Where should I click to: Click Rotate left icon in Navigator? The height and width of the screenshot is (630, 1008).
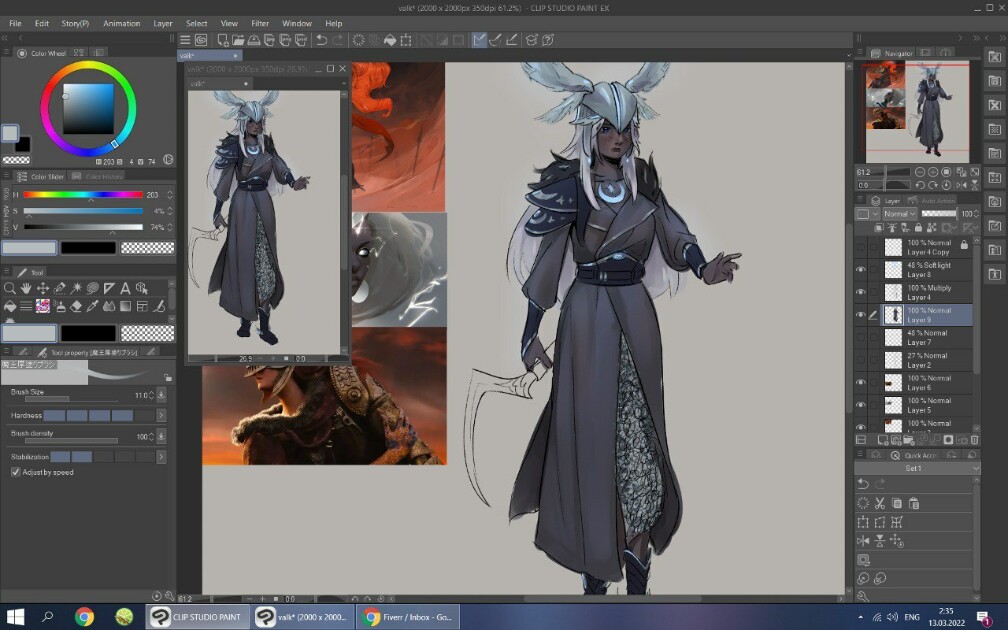[920, 185]
